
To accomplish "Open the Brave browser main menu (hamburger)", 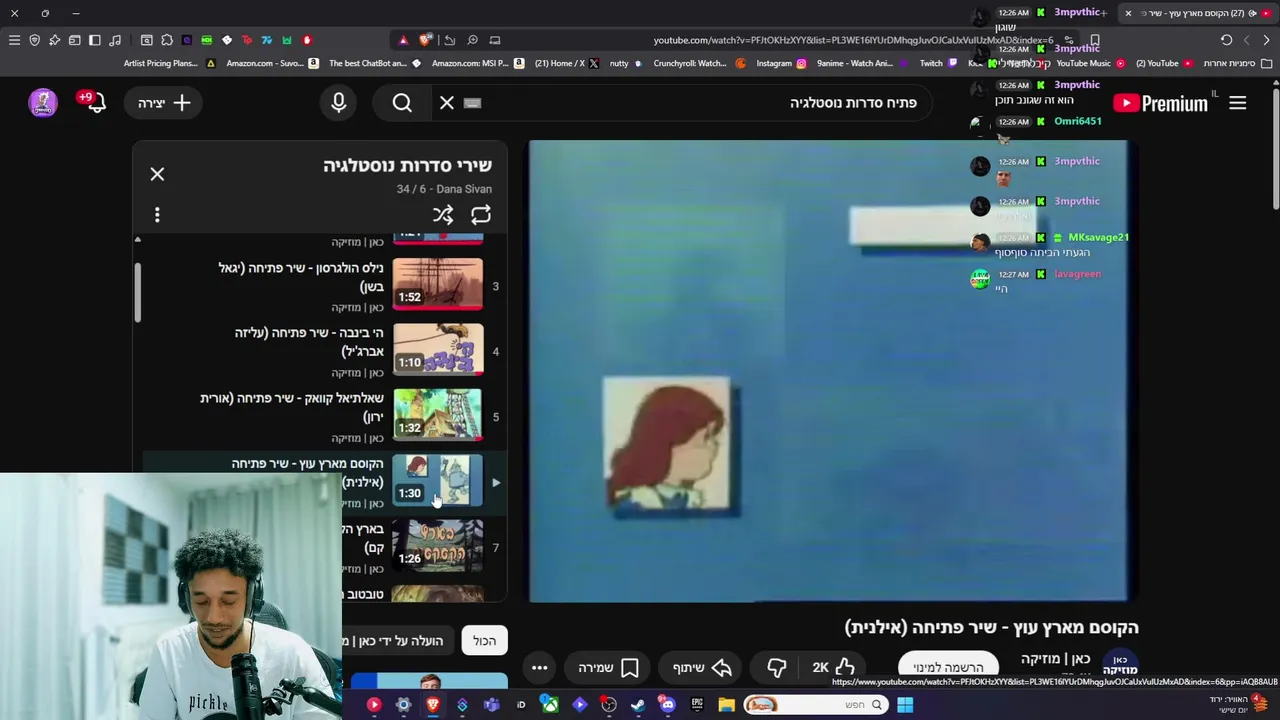I will pos(14,40).
